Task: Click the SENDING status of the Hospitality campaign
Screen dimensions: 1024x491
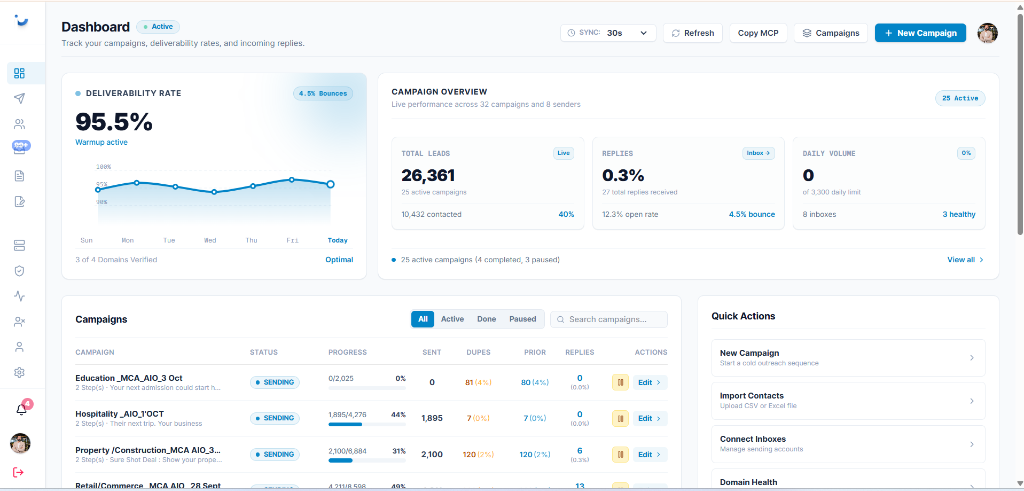Action: (x=275, y=418)
